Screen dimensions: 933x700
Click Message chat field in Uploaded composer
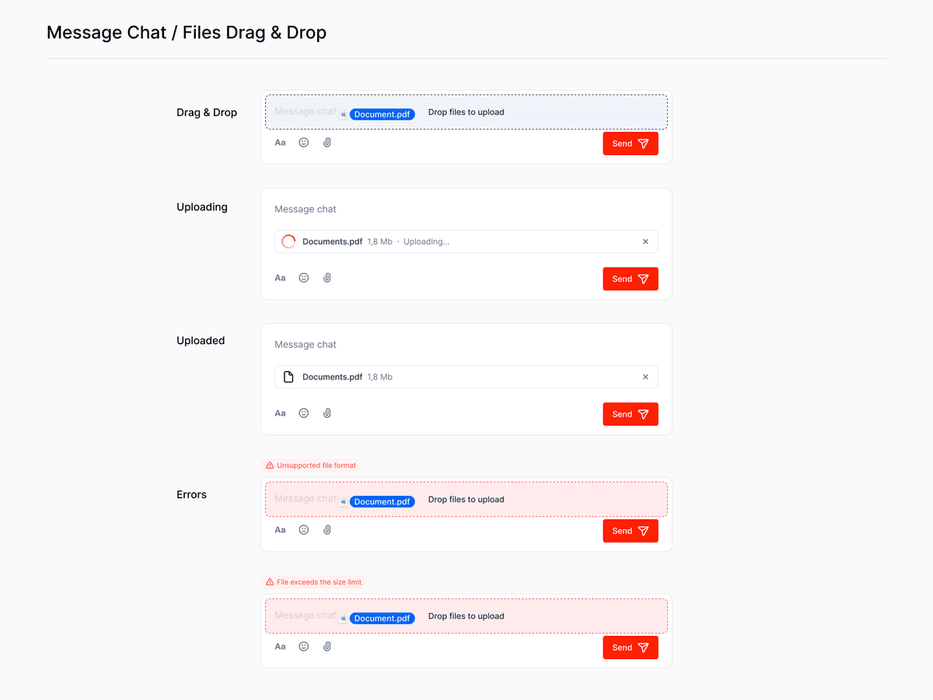(x=466, y=345)
